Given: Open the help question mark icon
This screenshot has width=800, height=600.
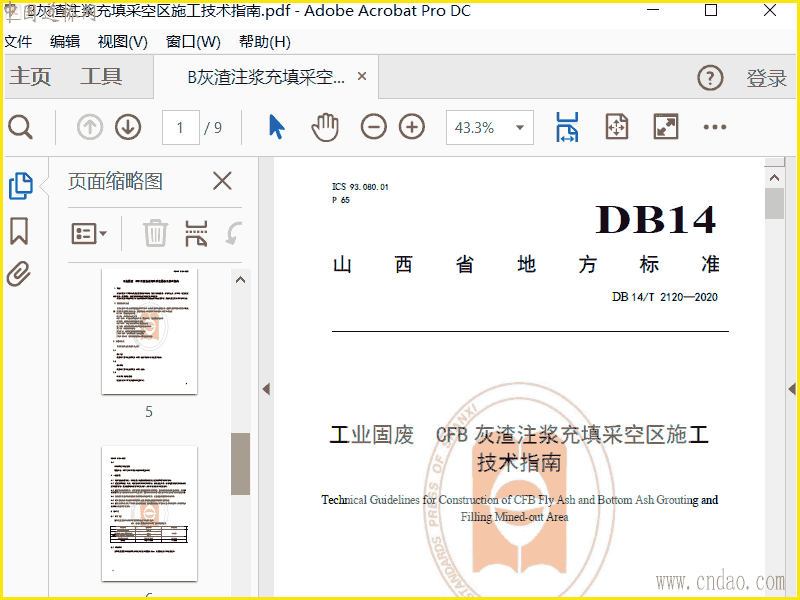Looking at the screenshot, I should pyautogui.click(x=710, y=78).
